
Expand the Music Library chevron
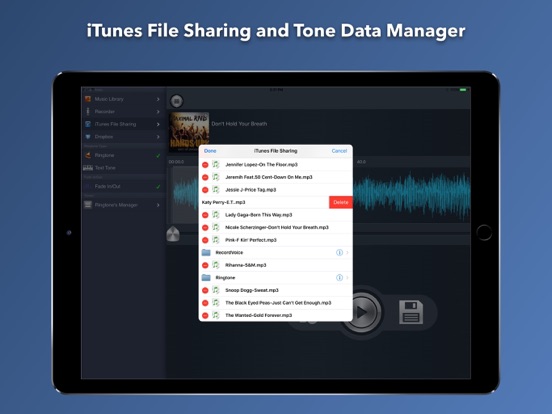[x=158, y=99]
